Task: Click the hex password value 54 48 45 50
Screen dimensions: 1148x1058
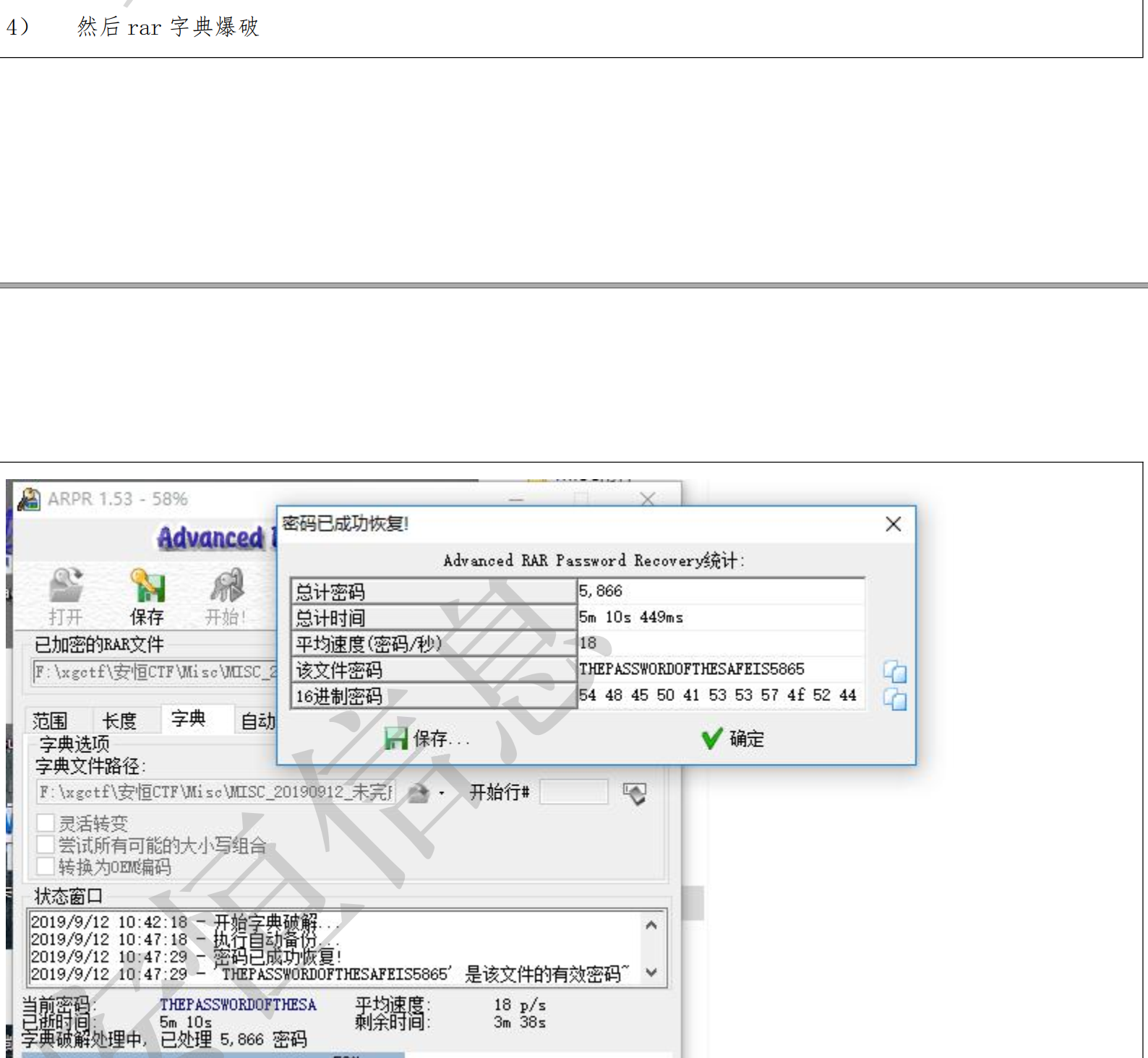Action: pos(718,695)
